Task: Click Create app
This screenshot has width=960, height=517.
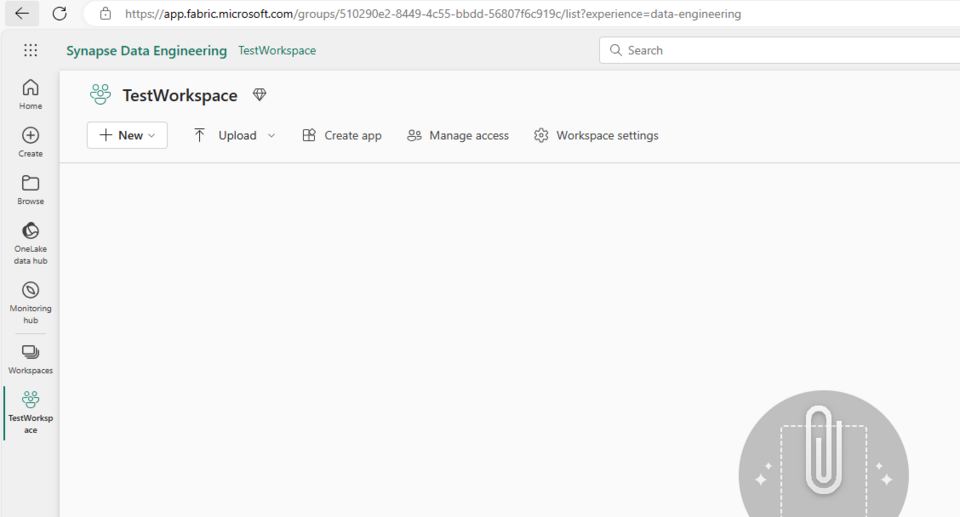Action: 342,135
